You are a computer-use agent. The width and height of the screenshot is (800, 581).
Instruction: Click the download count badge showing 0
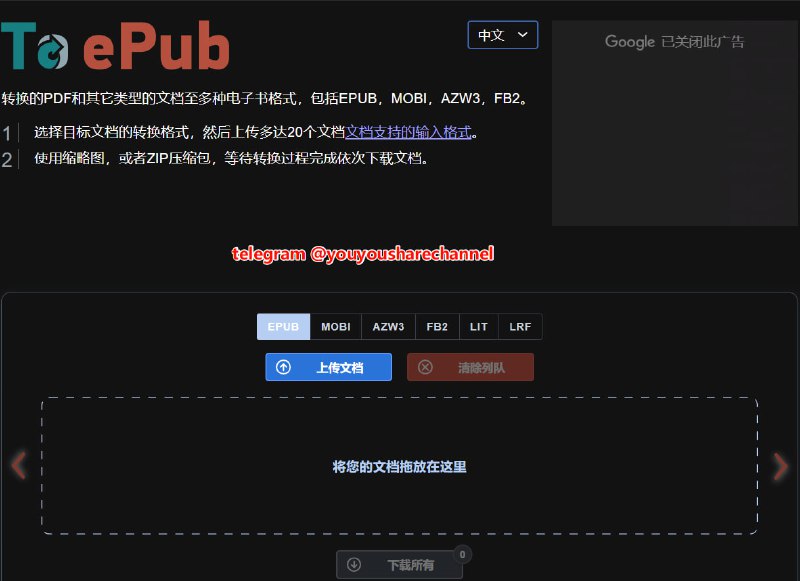coord(463,552)
